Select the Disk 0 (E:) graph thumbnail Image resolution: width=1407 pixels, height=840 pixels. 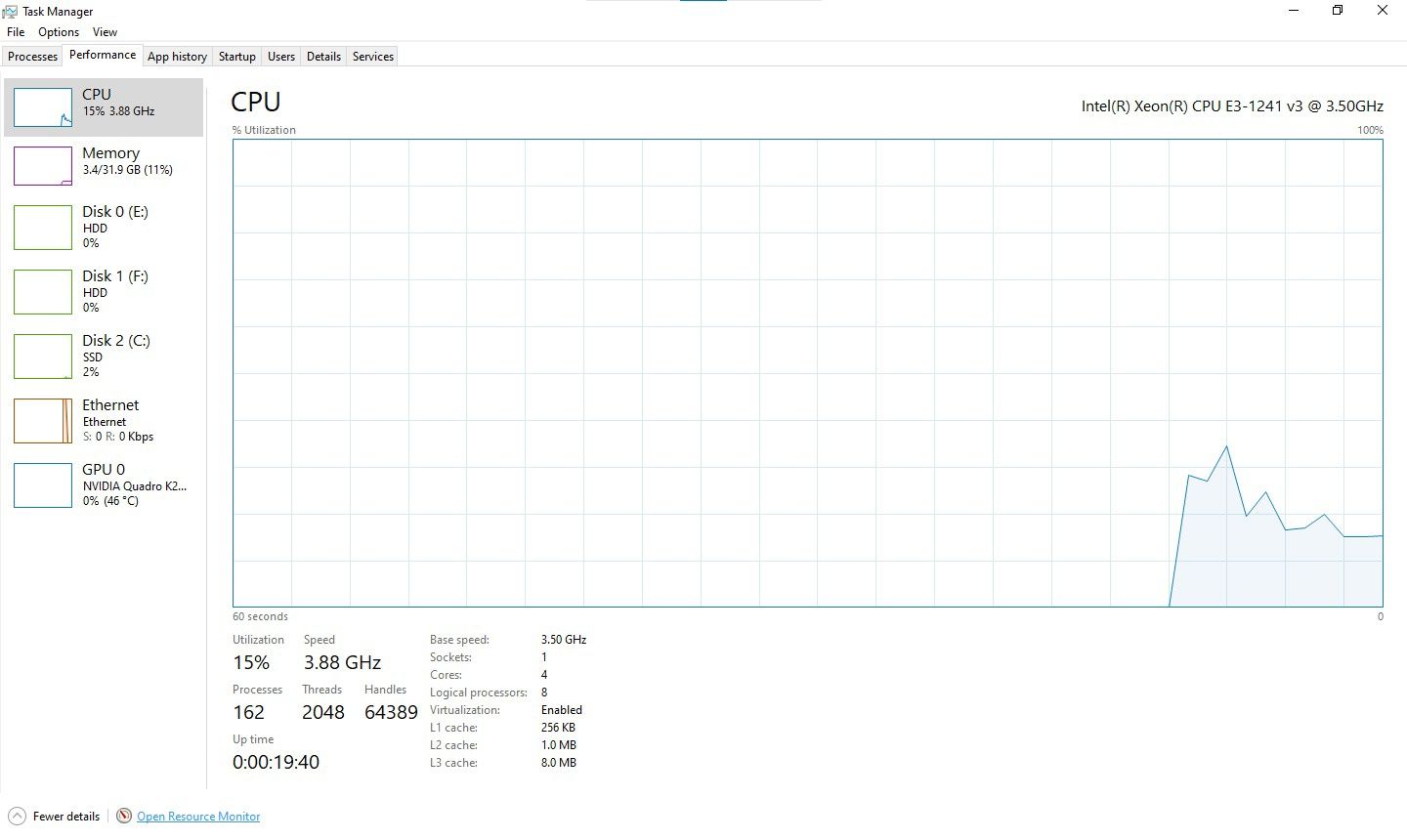[43, 228]
